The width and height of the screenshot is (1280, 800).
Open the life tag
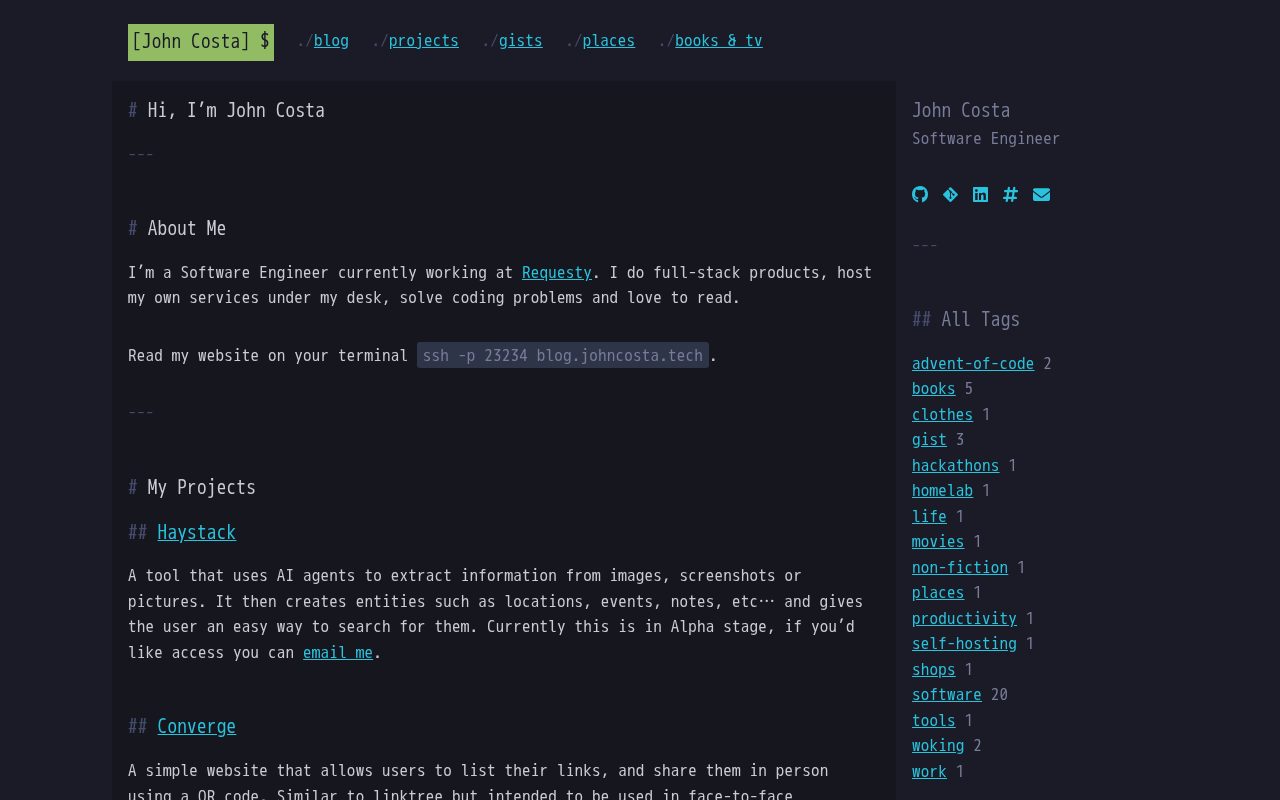click(x=929, y=517)
